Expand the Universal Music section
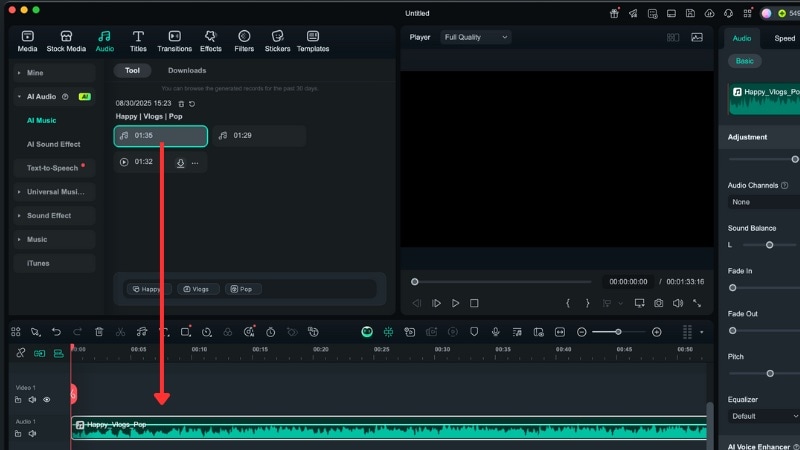The width and height of the screenshot is (800, 450). click(x=19, y=192)
